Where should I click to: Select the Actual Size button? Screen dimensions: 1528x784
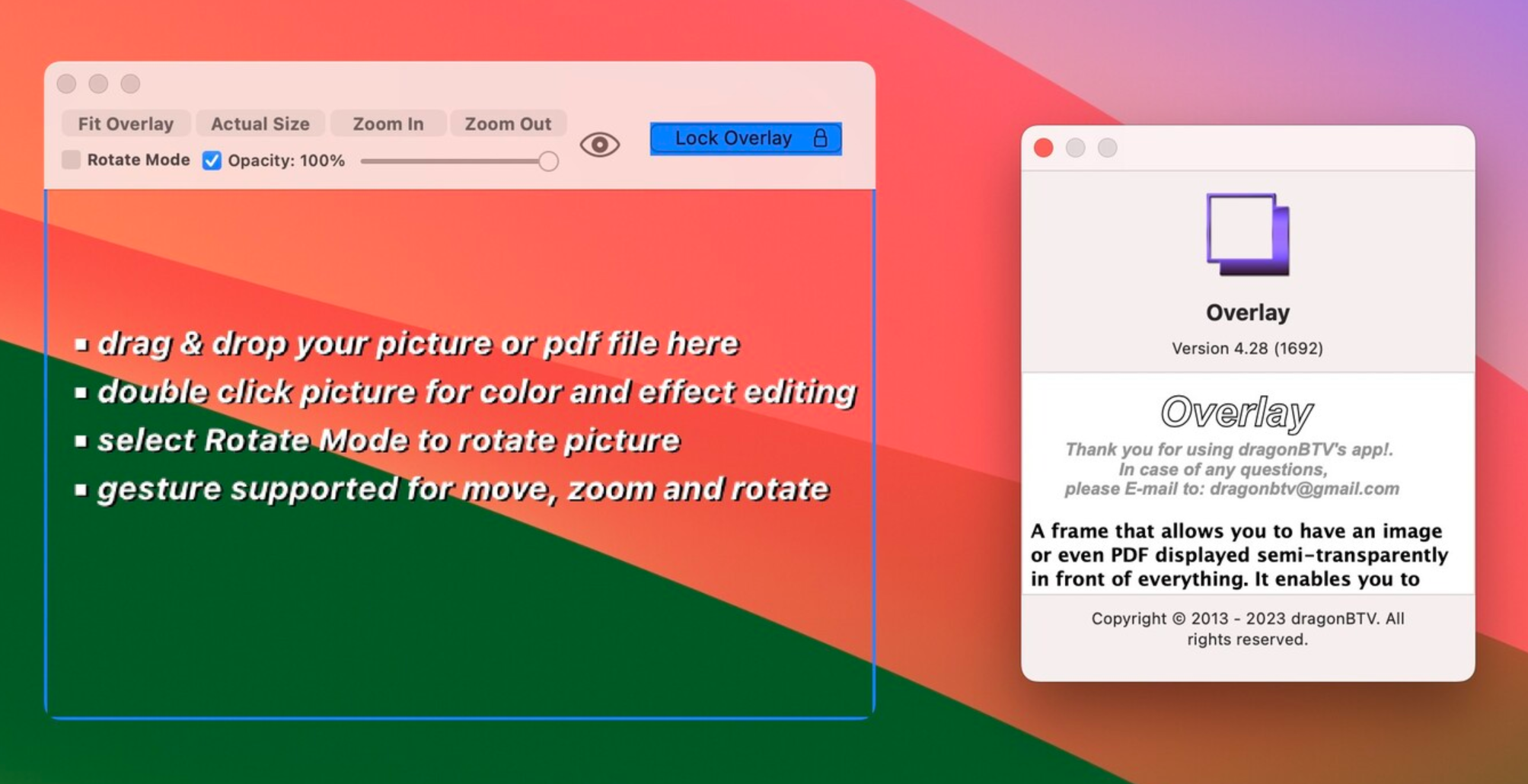pos(260,124)
